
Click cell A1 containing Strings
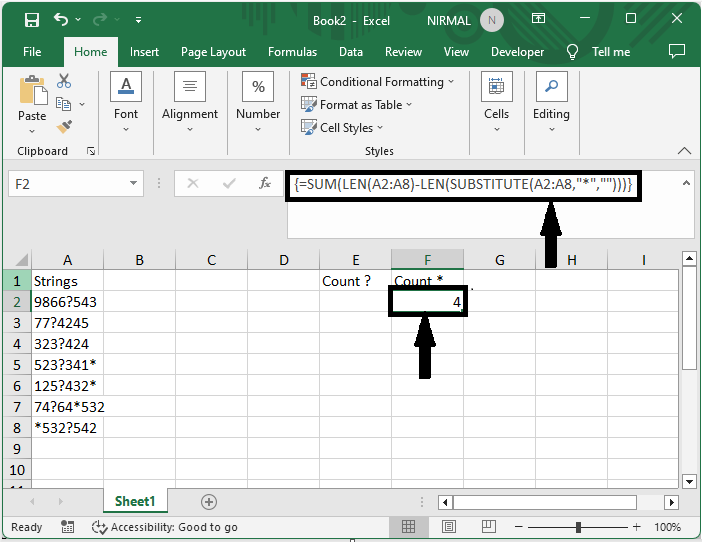coord(67,281)
